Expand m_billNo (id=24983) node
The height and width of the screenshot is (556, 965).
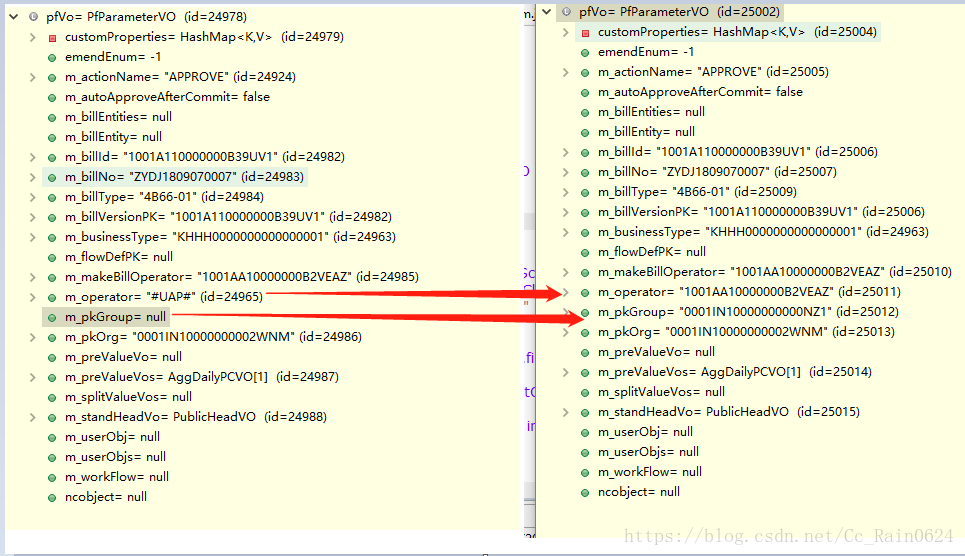[33, 177]
